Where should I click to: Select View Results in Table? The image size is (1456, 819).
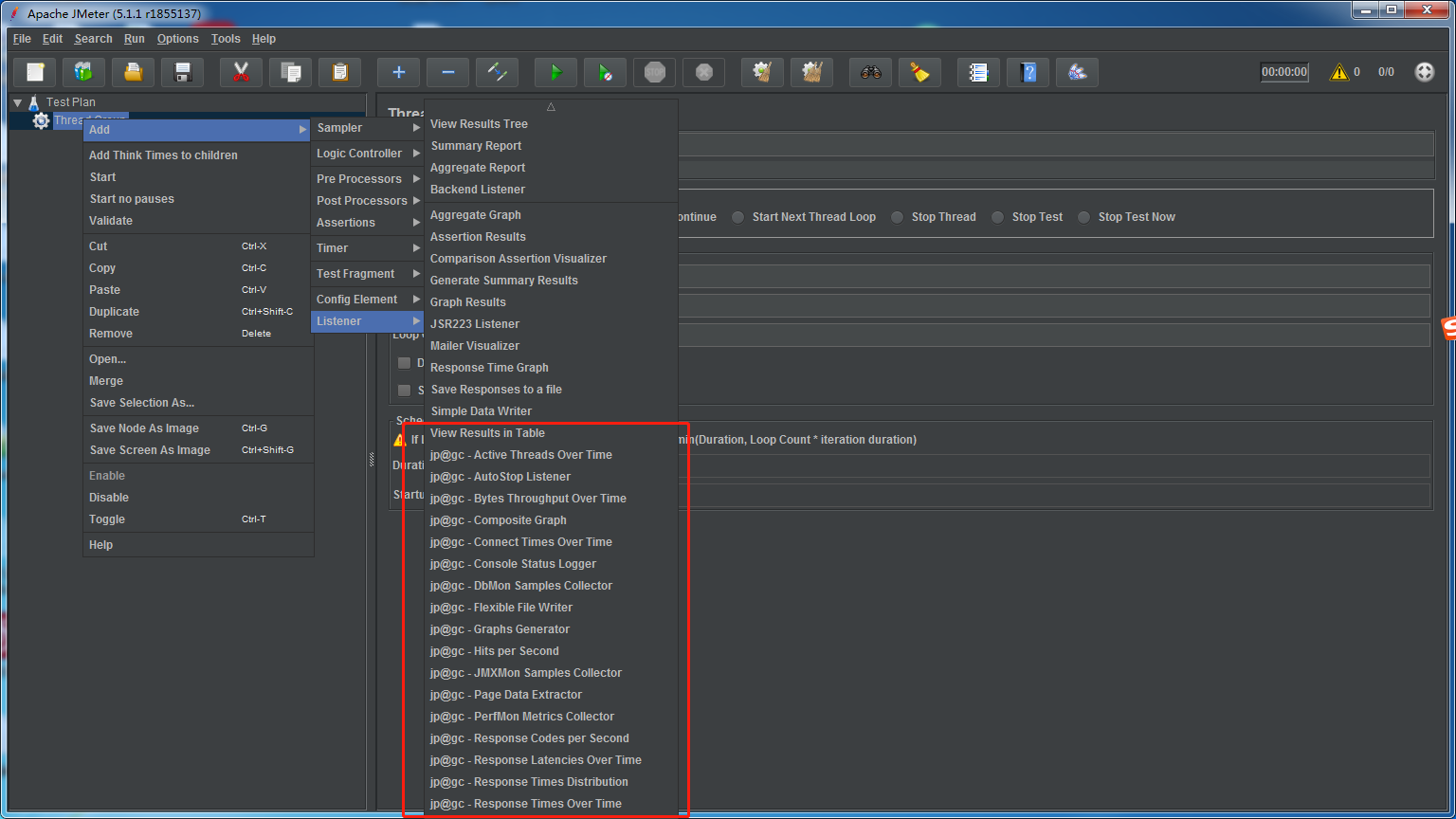(552, 433)
